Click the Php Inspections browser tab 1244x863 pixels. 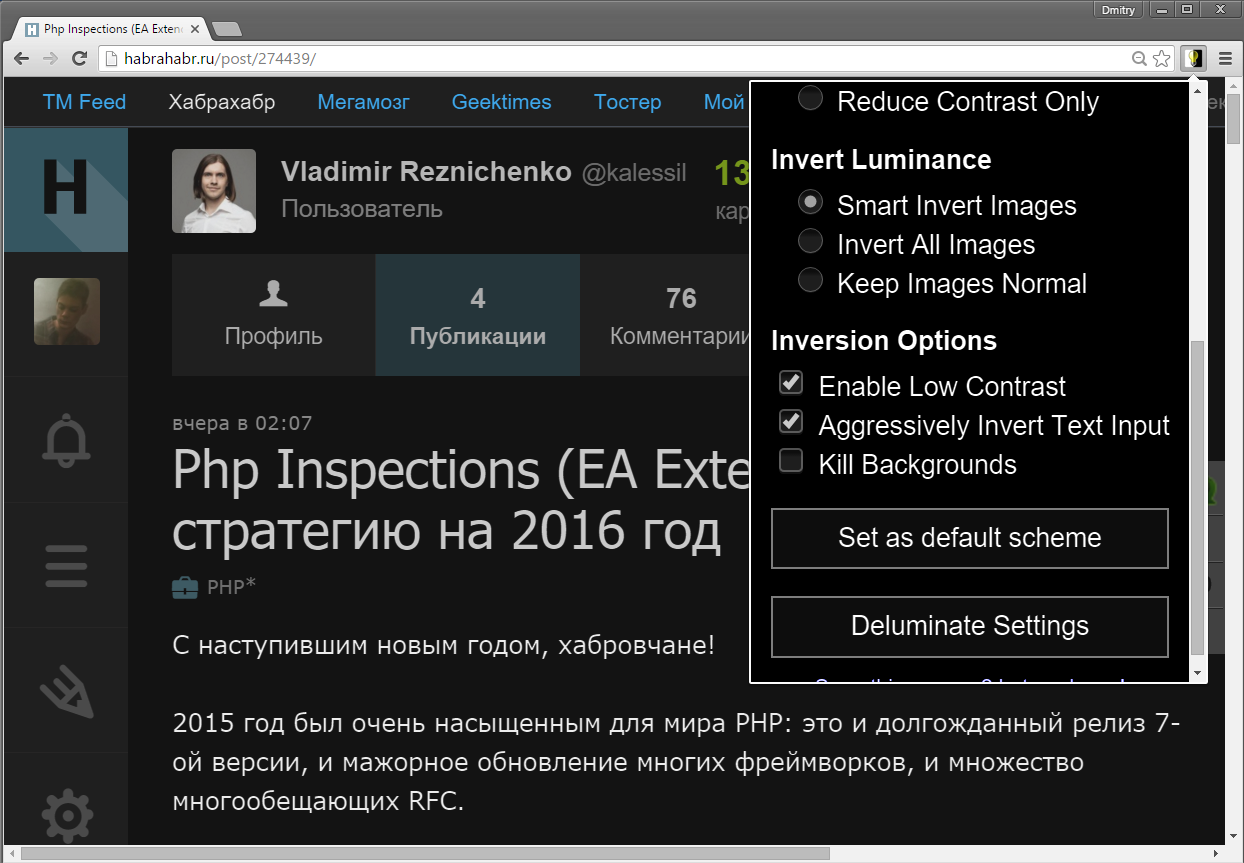tap(110, 28)
